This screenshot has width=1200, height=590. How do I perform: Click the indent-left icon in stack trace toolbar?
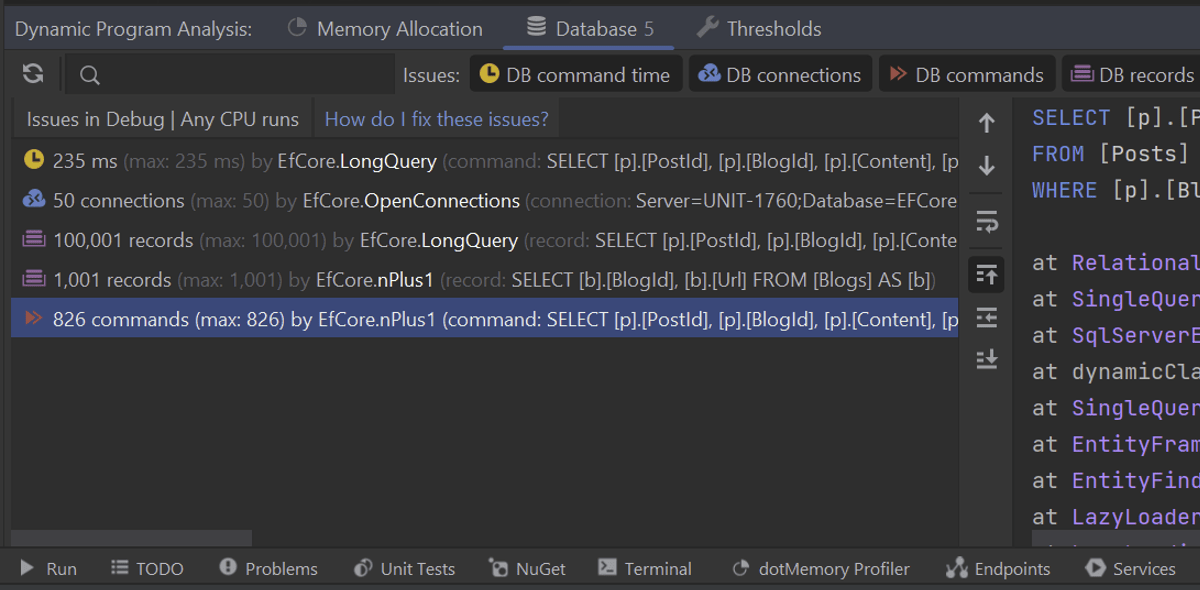(x=986, y=317)
